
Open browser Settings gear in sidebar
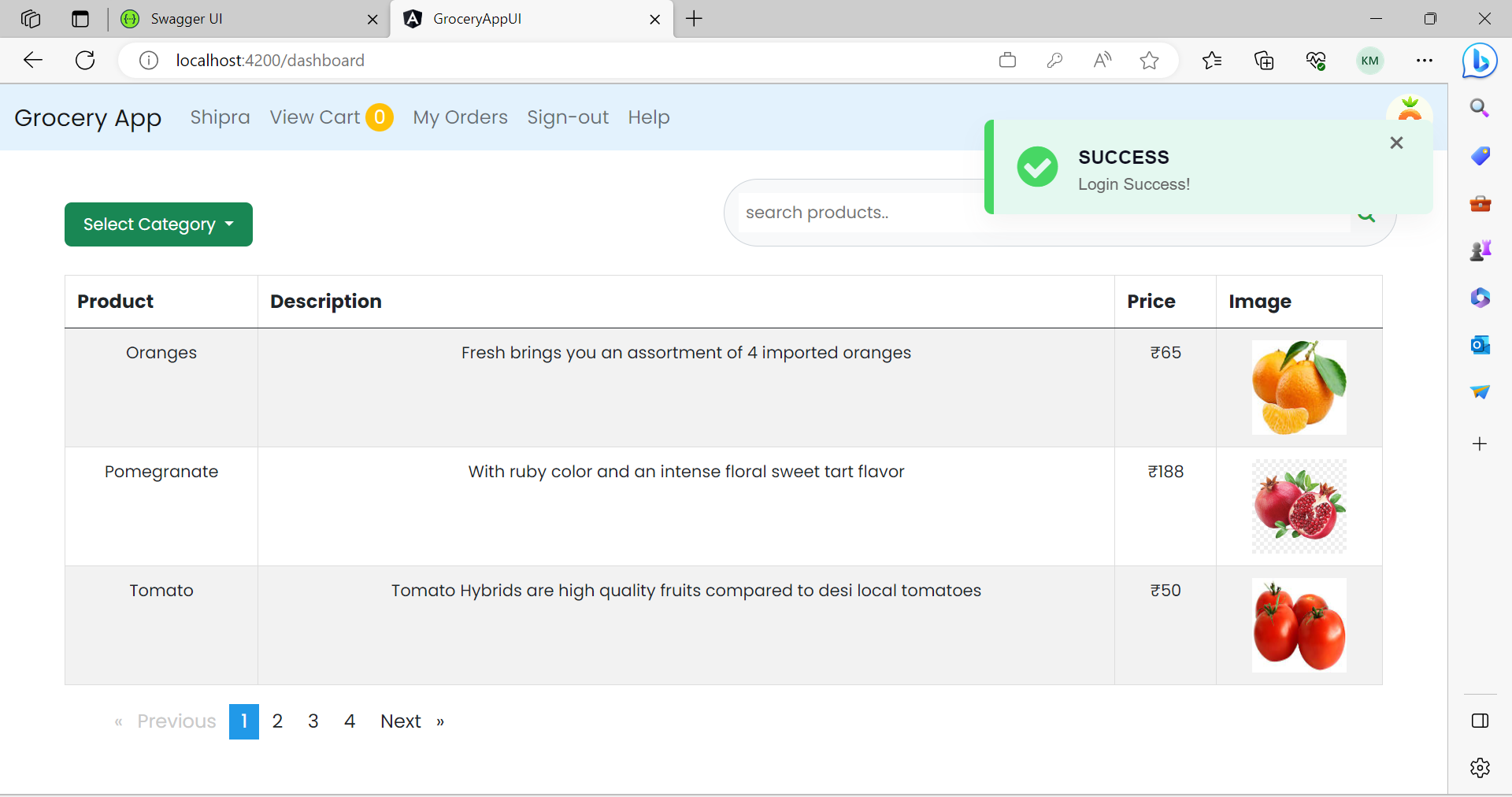1480,768
